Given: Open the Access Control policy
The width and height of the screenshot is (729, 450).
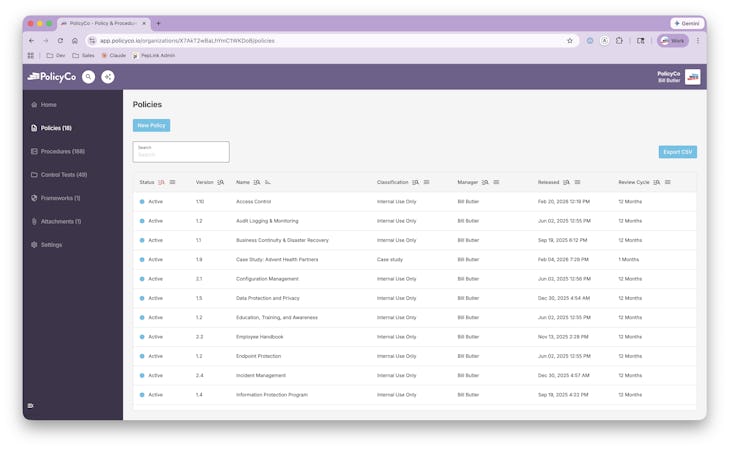Looking at the screenshot, I should (x=253, y=202).
